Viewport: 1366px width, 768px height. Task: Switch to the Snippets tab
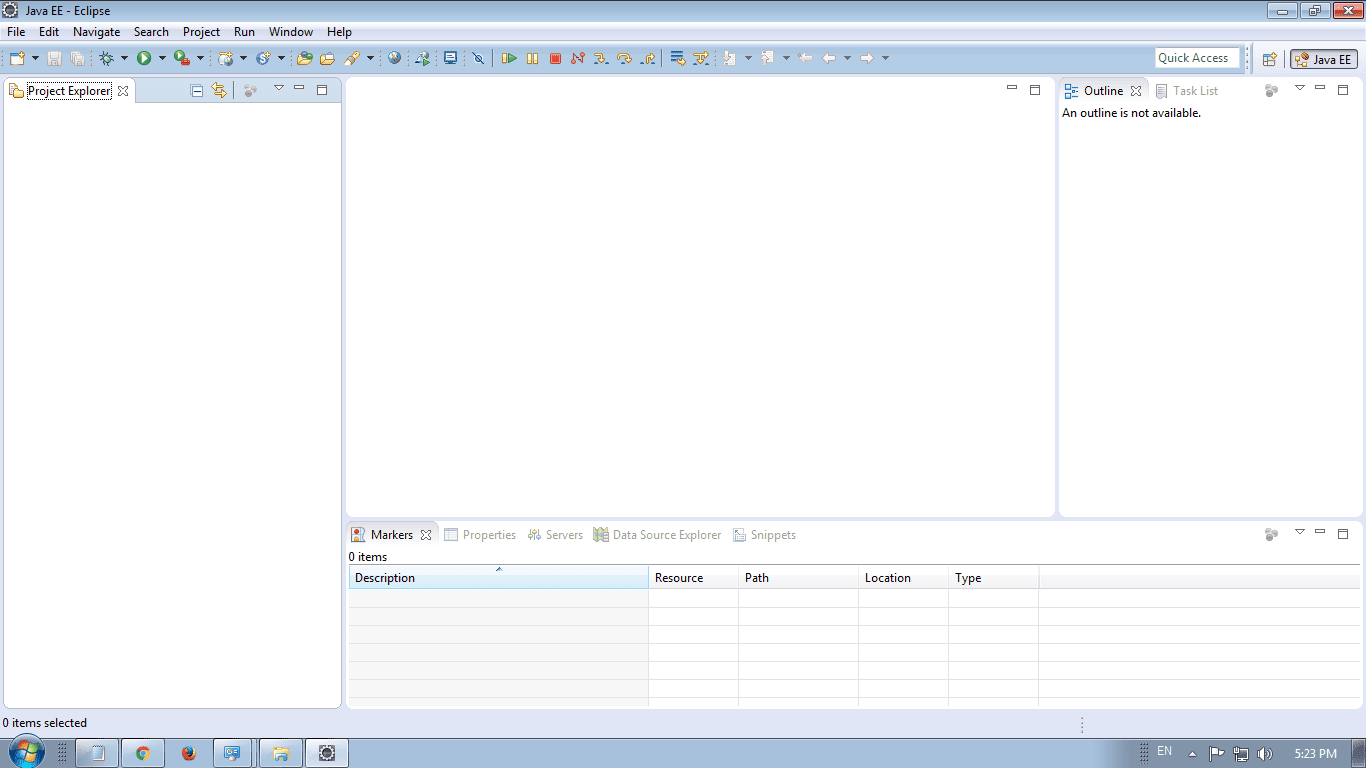pyautogui.click(x=765, y=535)
